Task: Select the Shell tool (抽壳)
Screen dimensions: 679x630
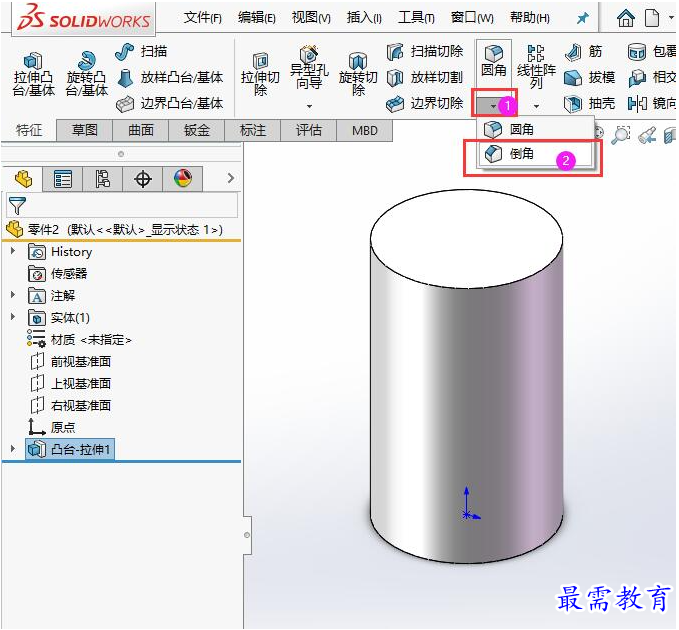Action: pos(590,103)
